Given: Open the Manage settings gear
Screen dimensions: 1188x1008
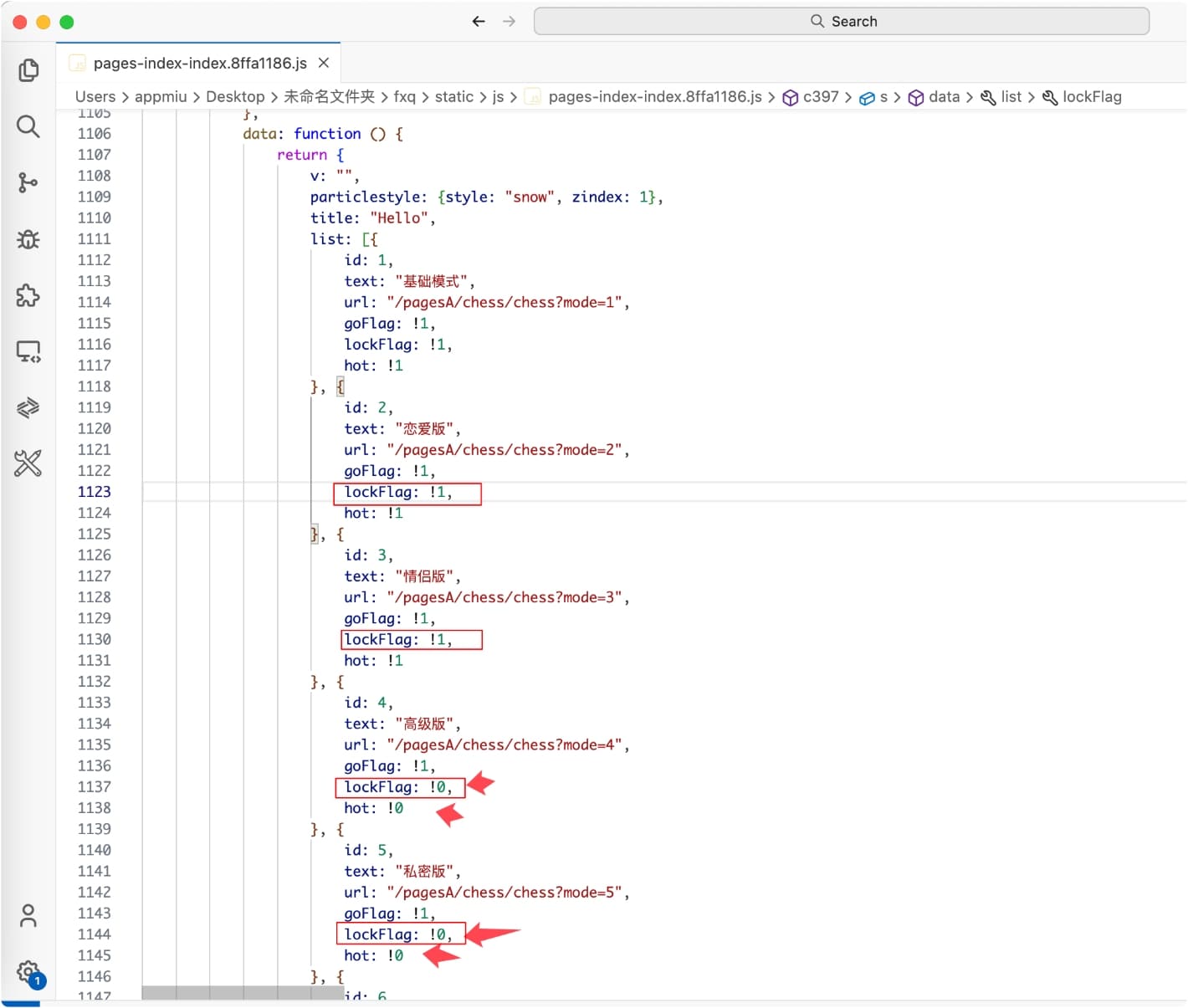Looking at the screenshot, I should pos(28,972).
